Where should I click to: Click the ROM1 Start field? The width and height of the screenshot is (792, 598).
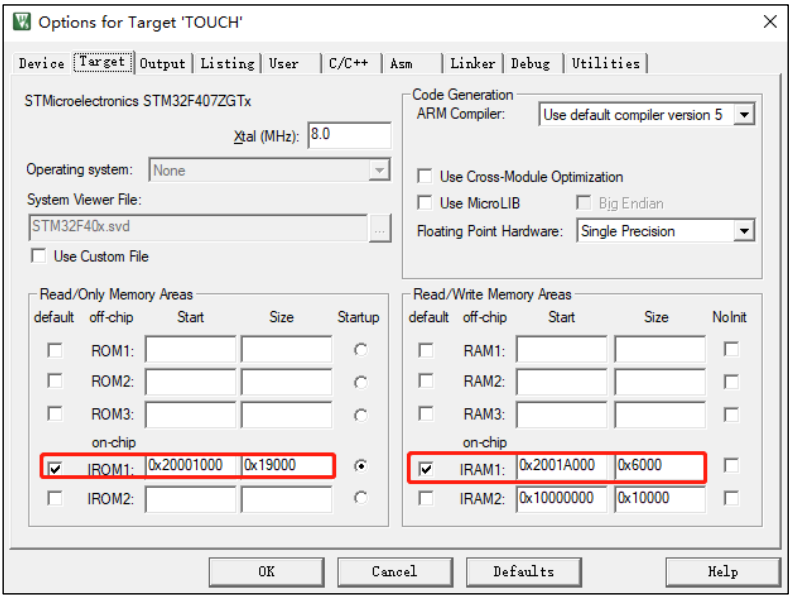tap(190, 349)
